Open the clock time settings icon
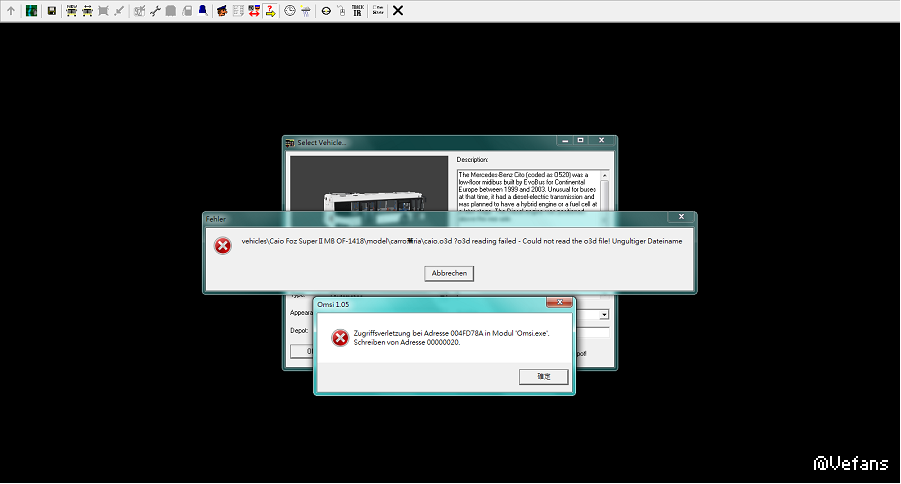 click(290, 10)
